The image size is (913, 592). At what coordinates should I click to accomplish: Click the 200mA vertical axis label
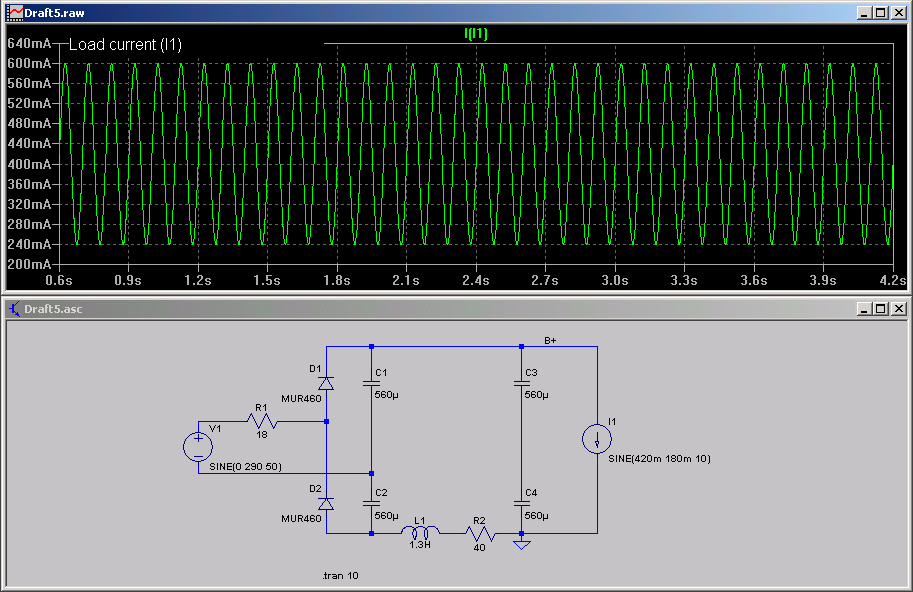(29, 264)
